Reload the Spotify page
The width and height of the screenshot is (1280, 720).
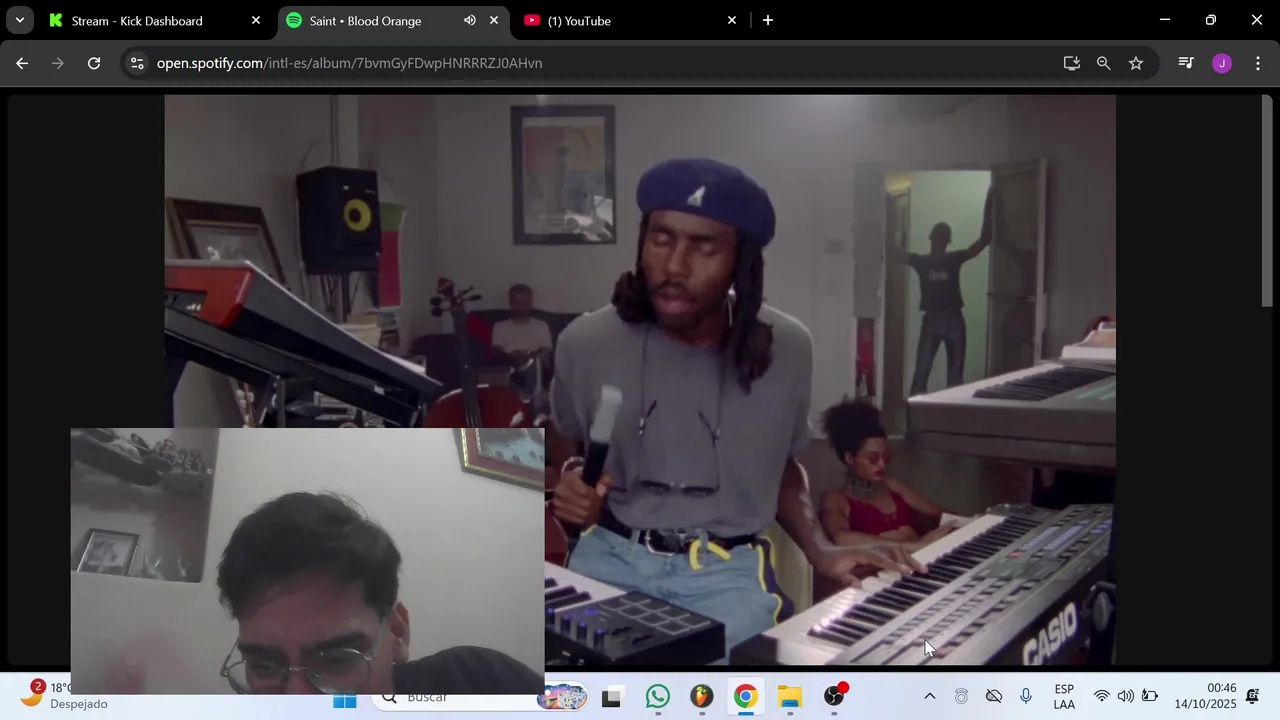(x=94, y=63)
